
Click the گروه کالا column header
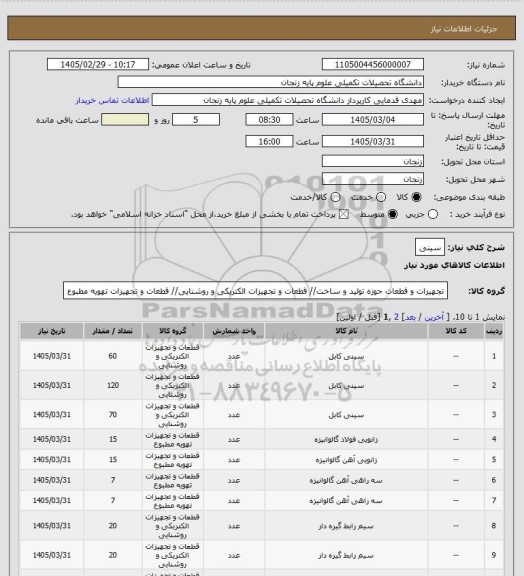[172, 331]
